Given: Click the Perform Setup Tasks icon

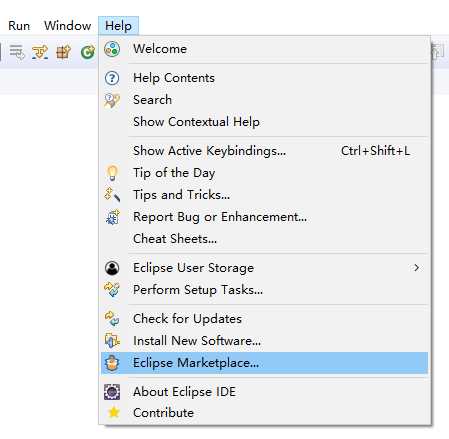Looking at the screenshot, I should click(112, 289).
